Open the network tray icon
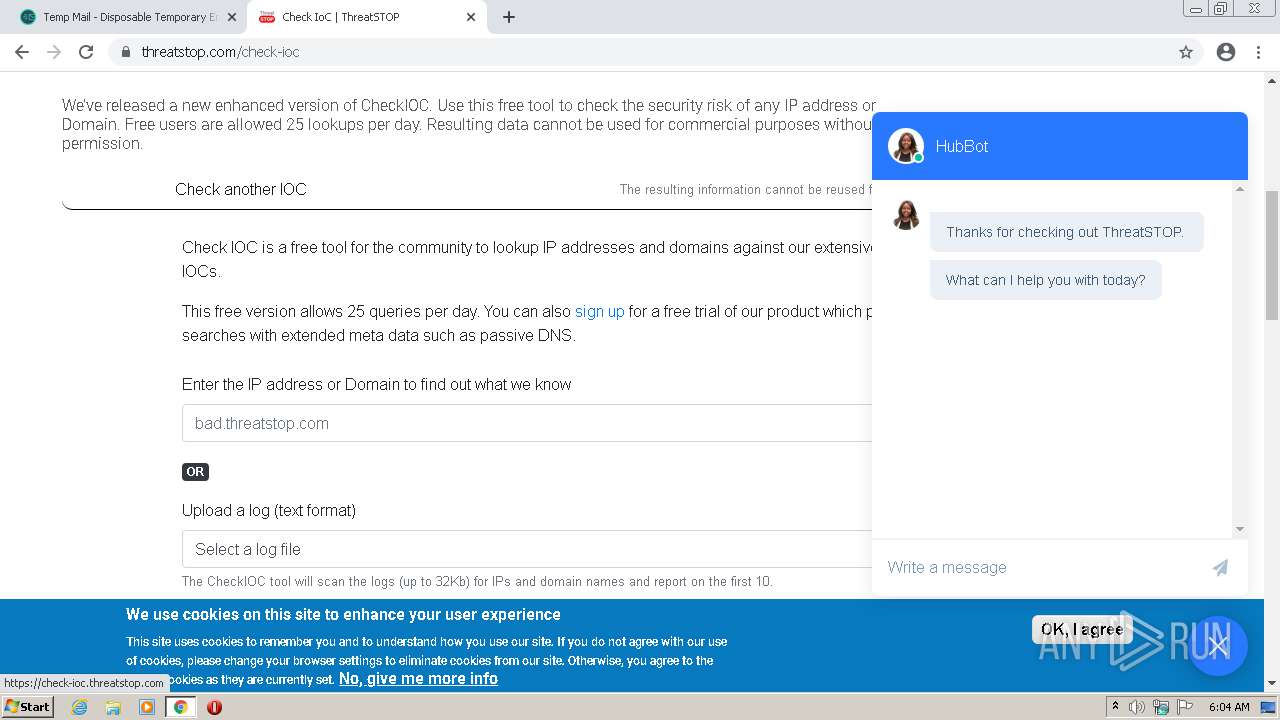Viewport: 1280px width, 720px height. [1161, 707]
